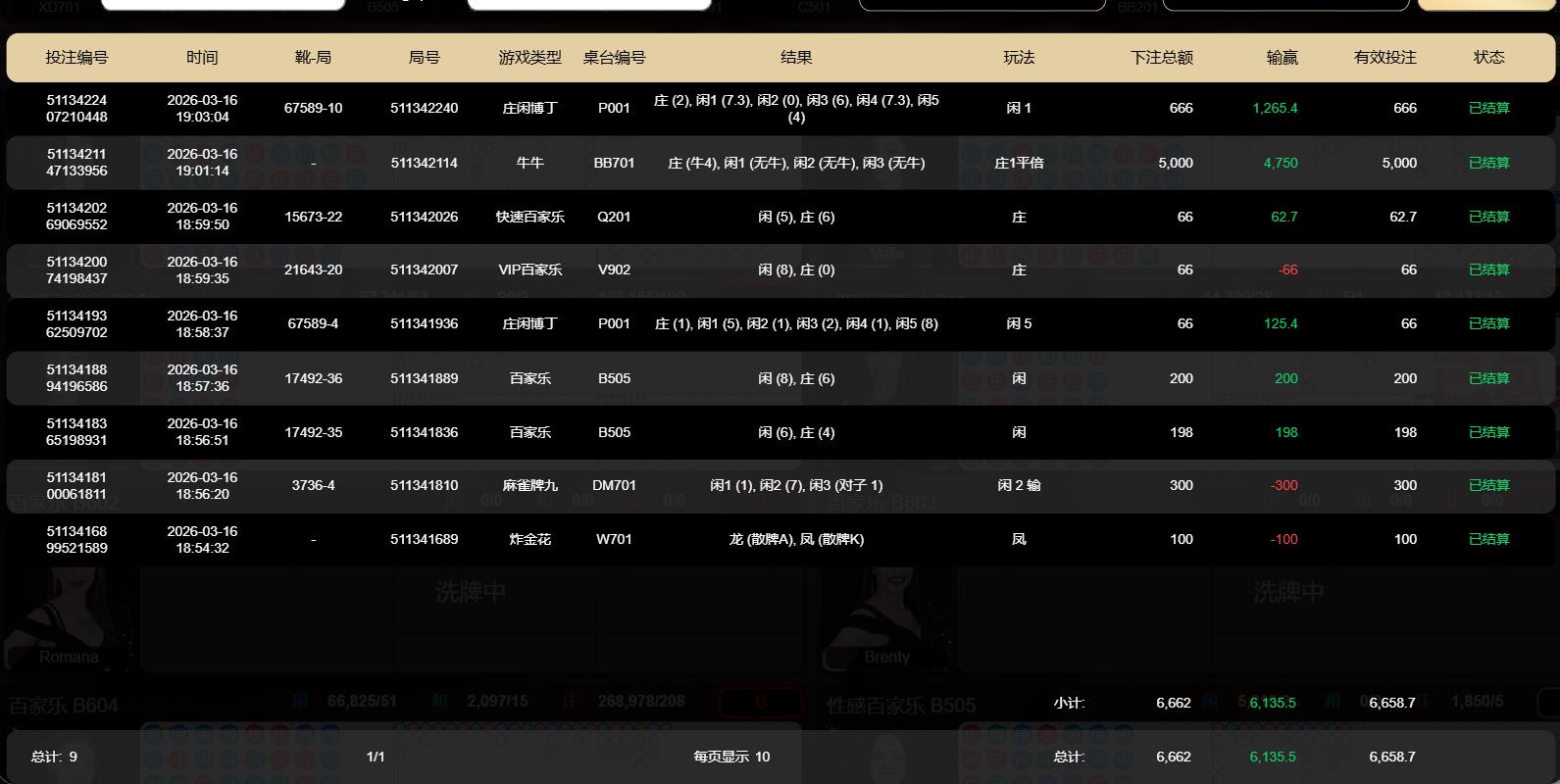Click the gold button at top right
Image resolution: width=1560 pixels, height=784 pixels.
click(1487, 4)
